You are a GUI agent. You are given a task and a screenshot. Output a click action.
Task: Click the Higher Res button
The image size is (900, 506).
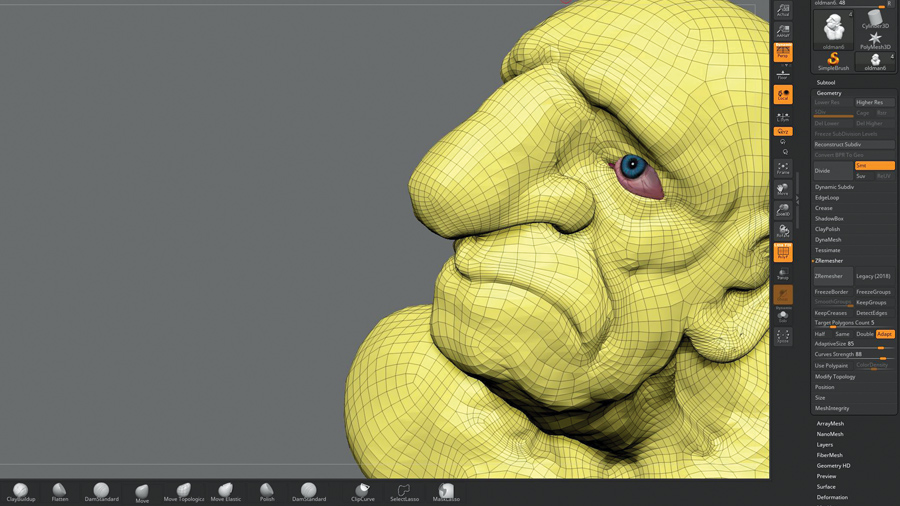874,102
